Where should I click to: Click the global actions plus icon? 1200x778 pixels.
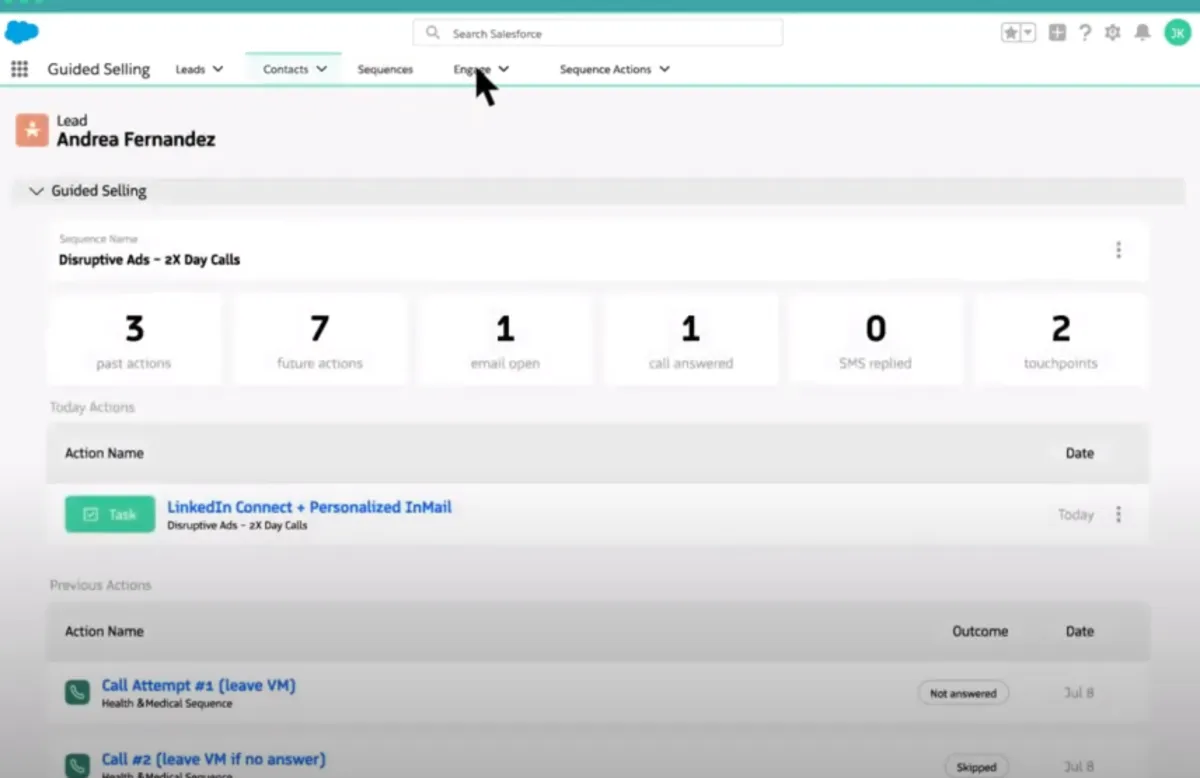(x=1057, y=33)
